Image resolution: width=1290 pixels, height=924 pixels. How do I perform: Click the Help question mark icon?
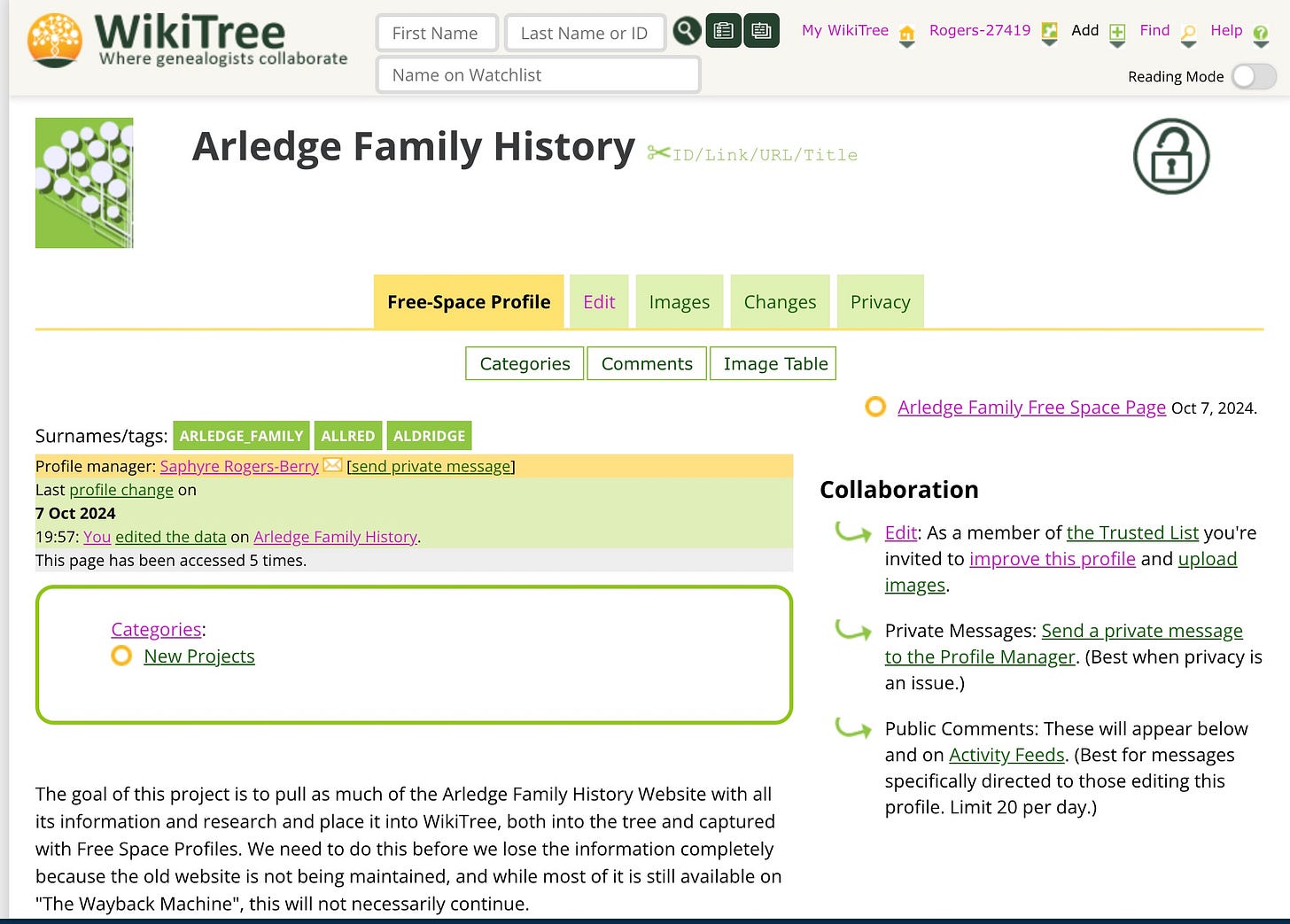click(x=1261, y=35)
